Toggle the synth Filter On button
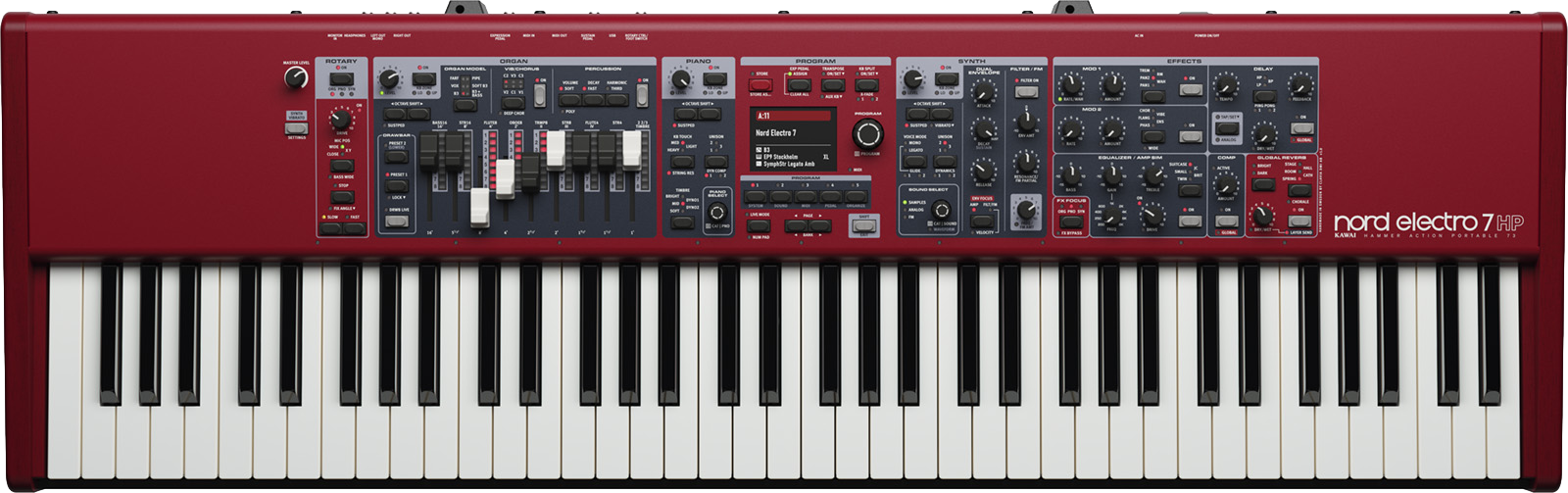The image size is (1568, 493). (x=1025, y=92)
